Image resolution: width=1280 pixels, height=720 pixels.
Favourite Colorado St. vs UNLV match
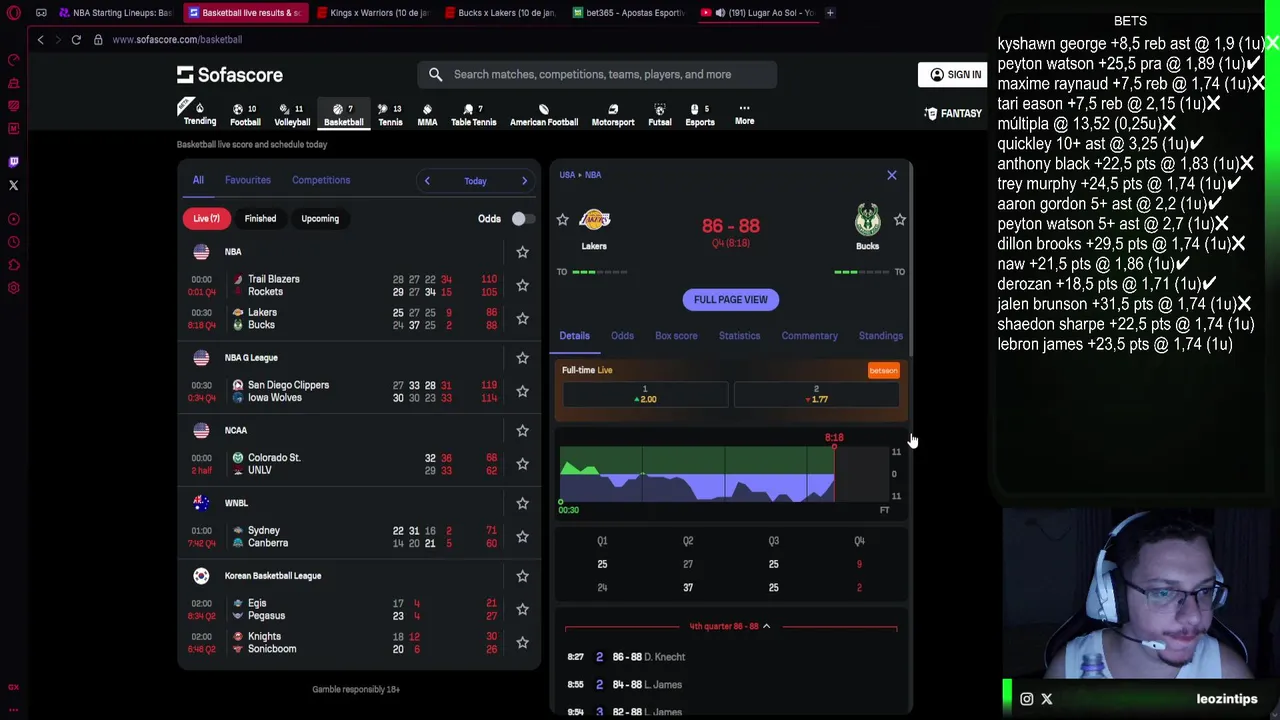point(522,464)
